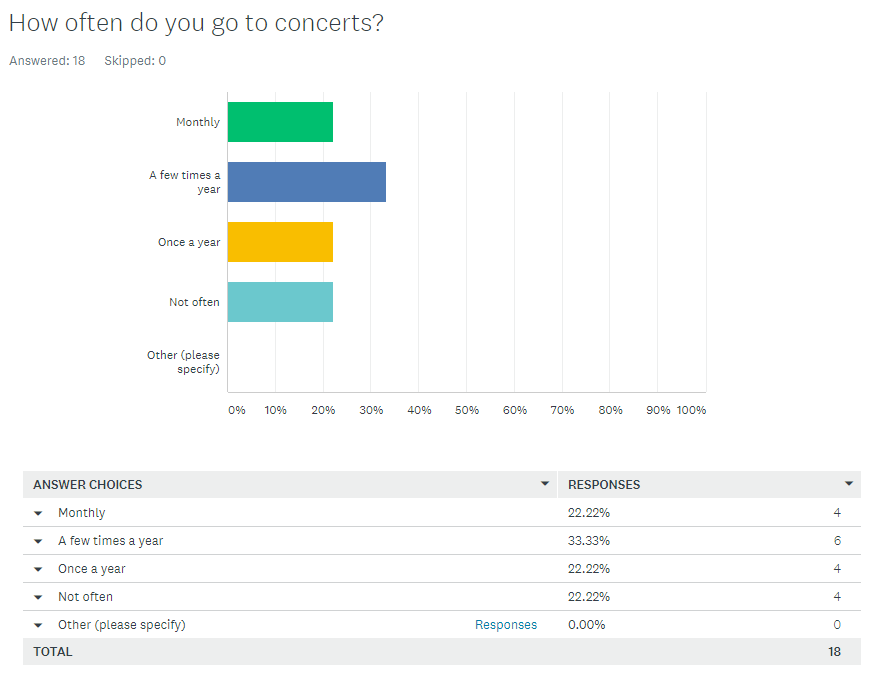Click the blue A few times a year bar
This screenshot has width=885, height=683.
click(x=306, y=182)
